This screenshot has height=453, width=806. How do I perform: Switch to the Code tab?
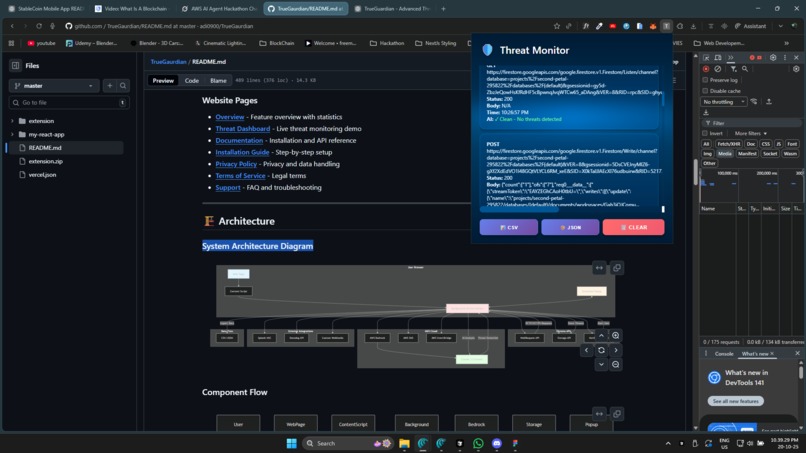point(192,80)
